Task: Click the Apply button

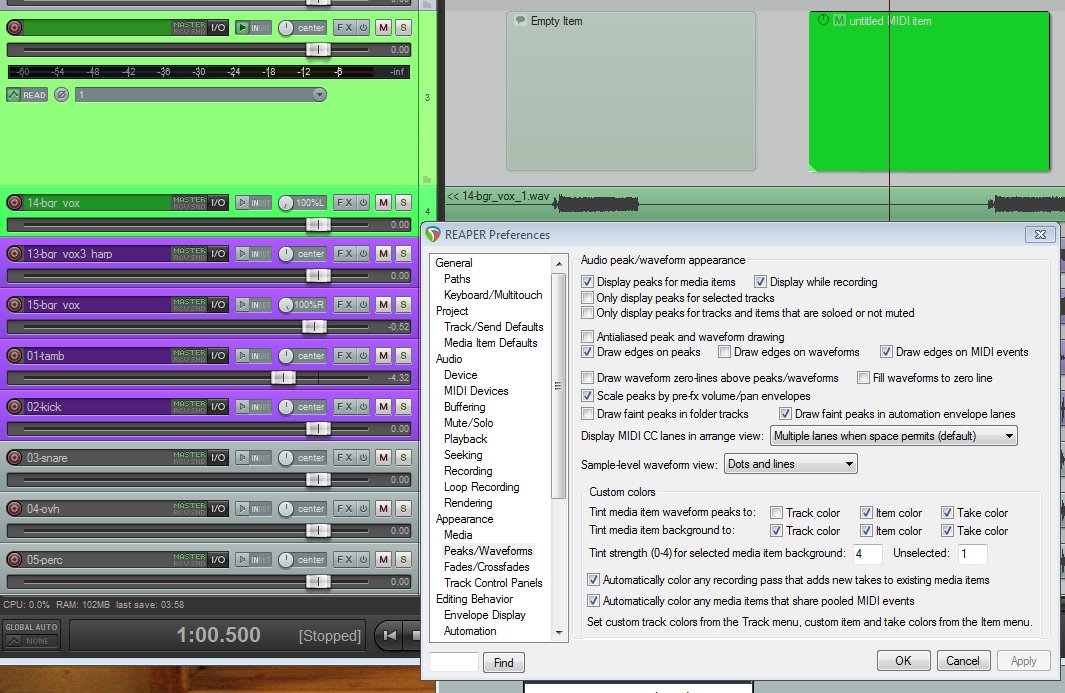Action: 1024,660
